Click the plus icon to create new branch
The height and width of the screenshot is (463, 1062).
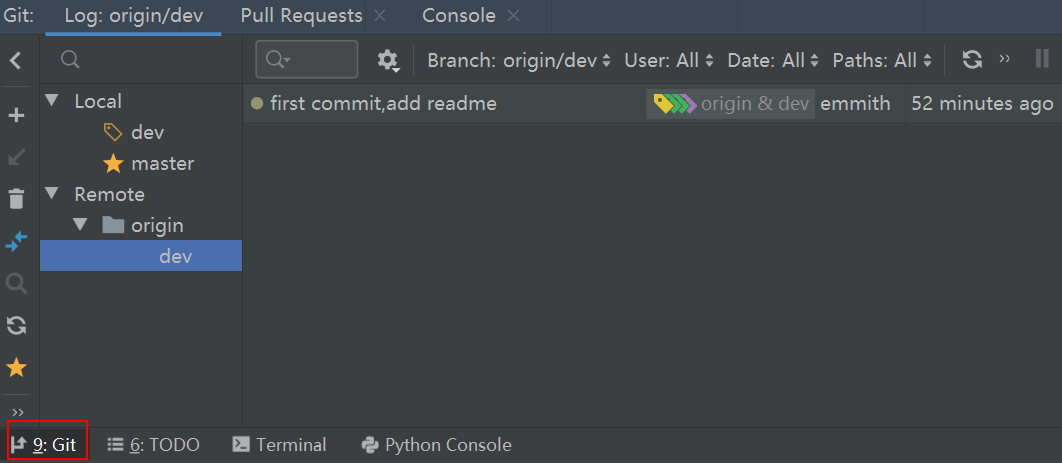(x=16, y=115)
